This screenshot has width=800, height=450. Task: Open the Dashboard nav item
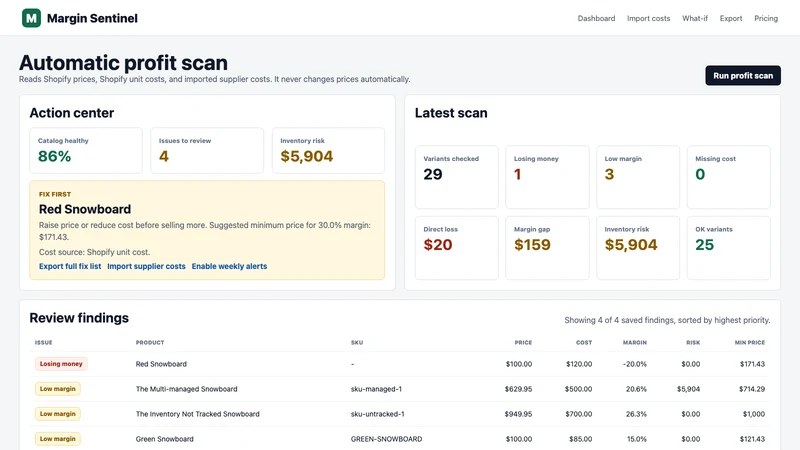point(596,18)
